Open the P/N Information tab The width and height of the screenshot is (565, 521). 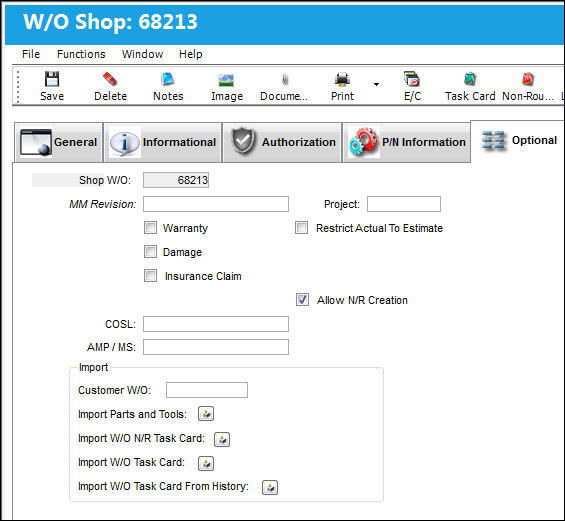point(406,142)
